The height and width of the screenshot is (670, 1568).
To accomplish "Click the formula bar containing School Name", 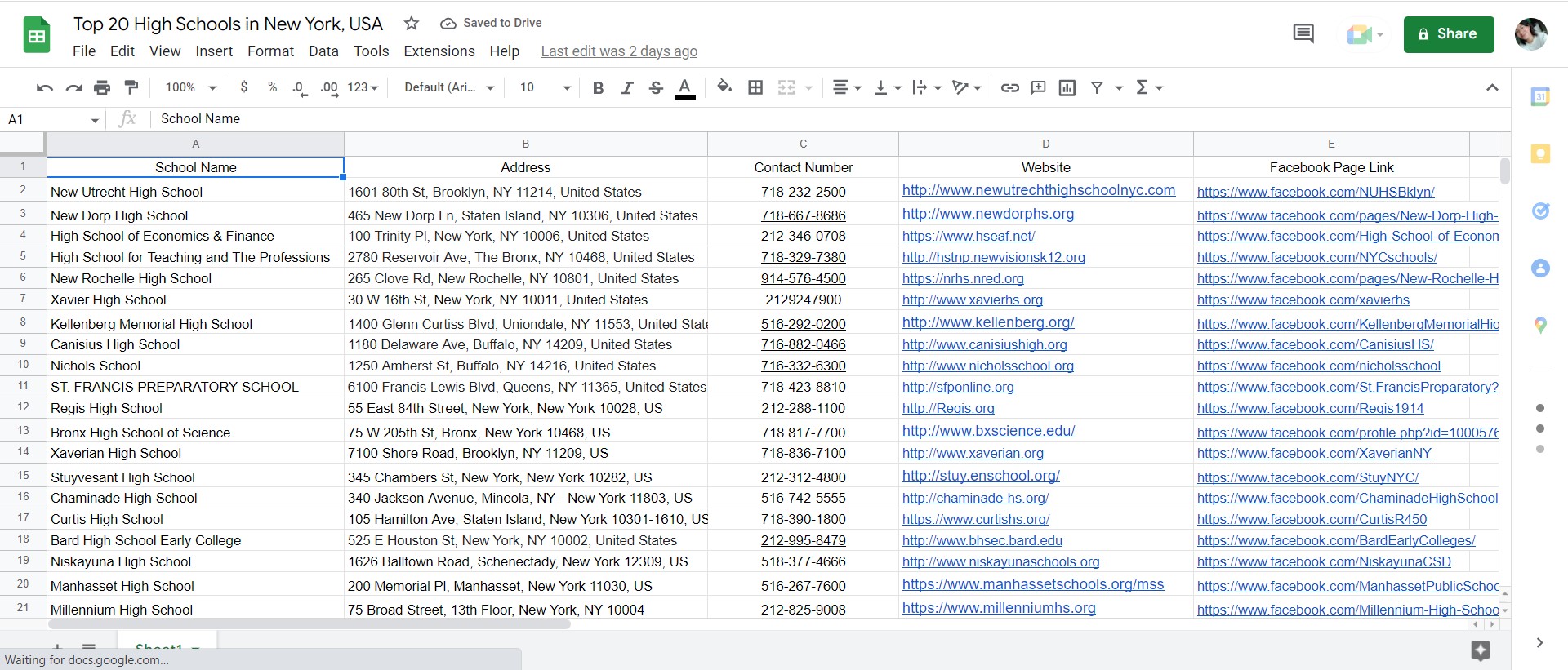I will [x=829, y=119].
